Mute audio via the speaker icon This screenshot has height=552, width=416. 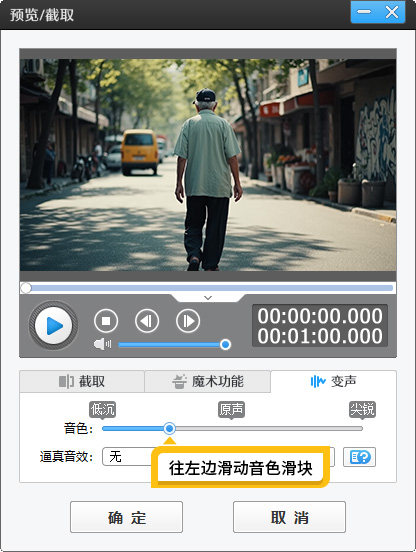(102, 344)
